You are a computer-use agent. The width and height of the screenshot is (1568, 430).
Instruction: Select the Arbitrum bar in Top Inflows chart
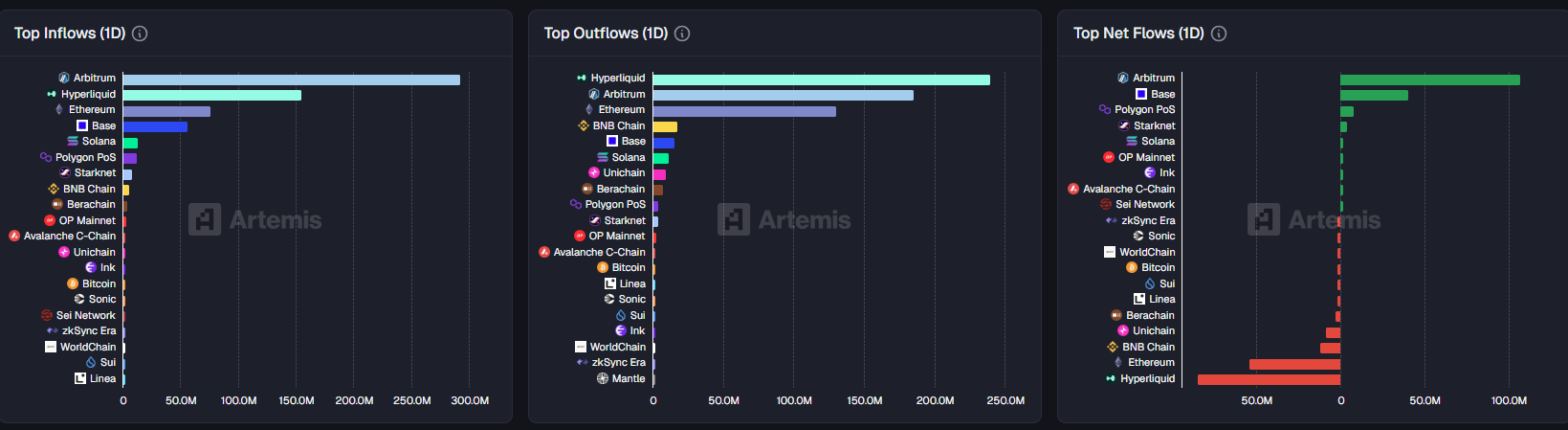291,79
